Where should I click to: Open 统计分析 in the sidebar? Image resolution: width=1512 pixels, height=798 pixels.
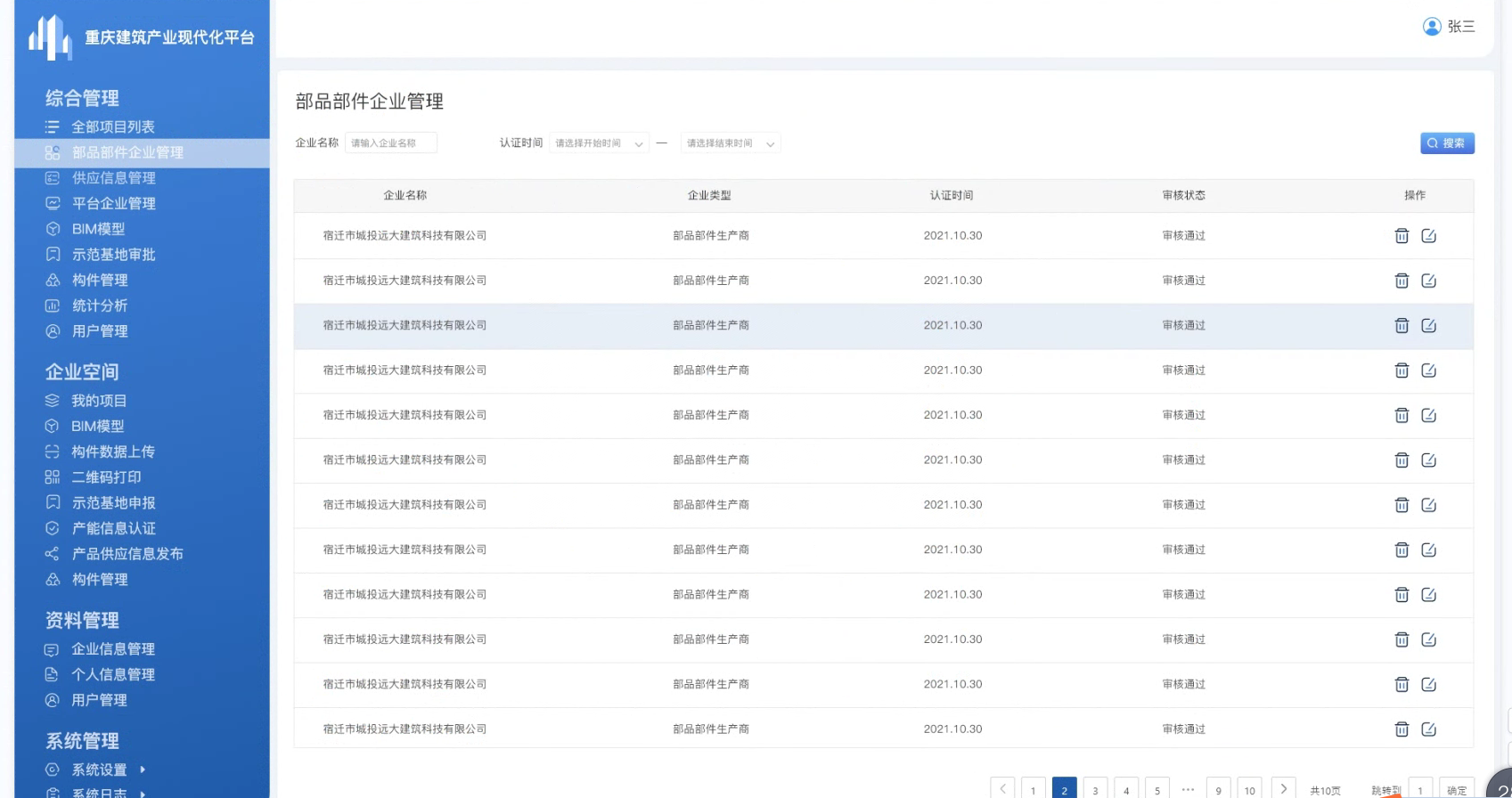point(100,305)
